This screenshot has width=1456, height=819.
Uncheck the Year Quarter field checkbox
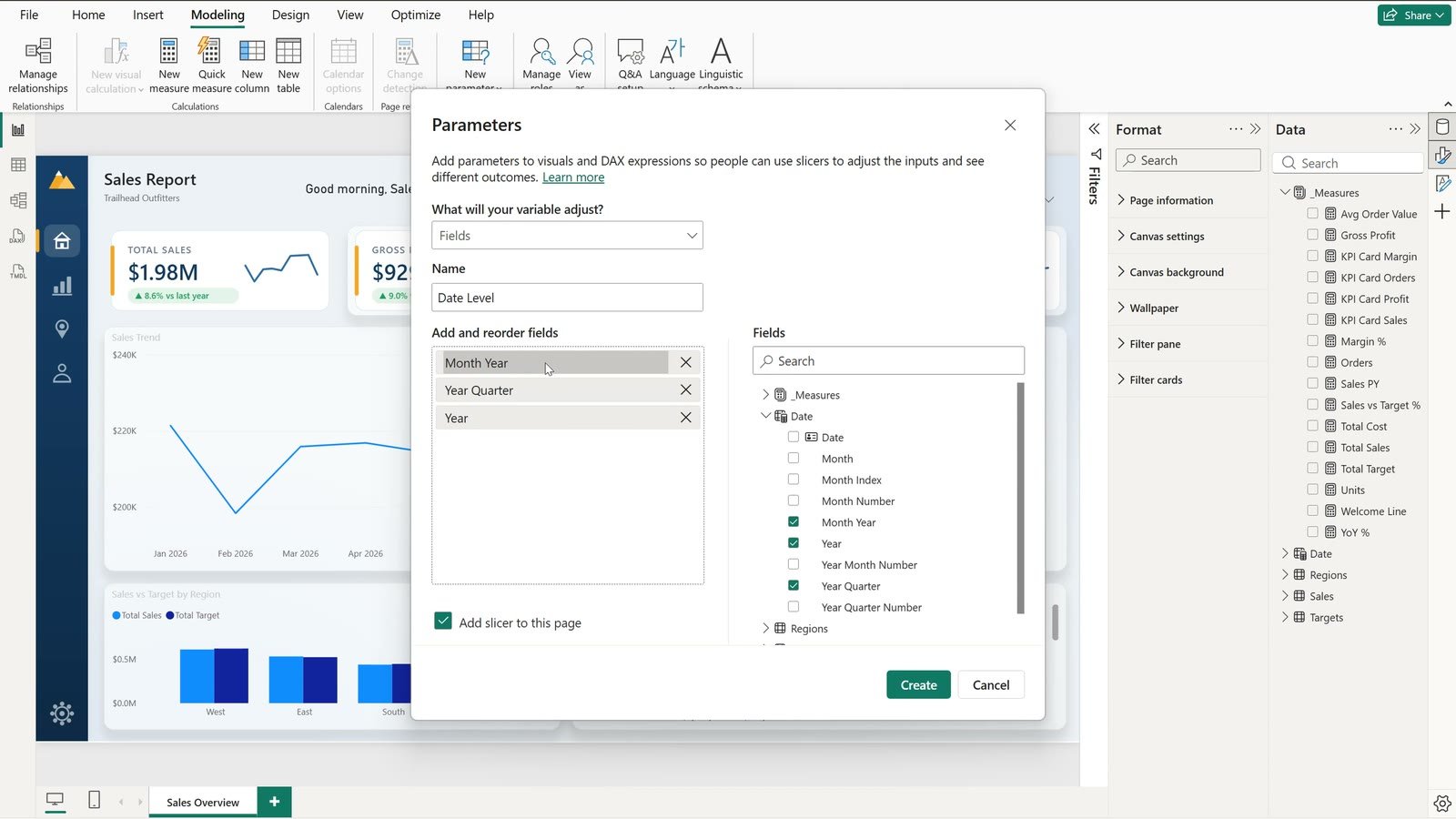pos(794,585)
